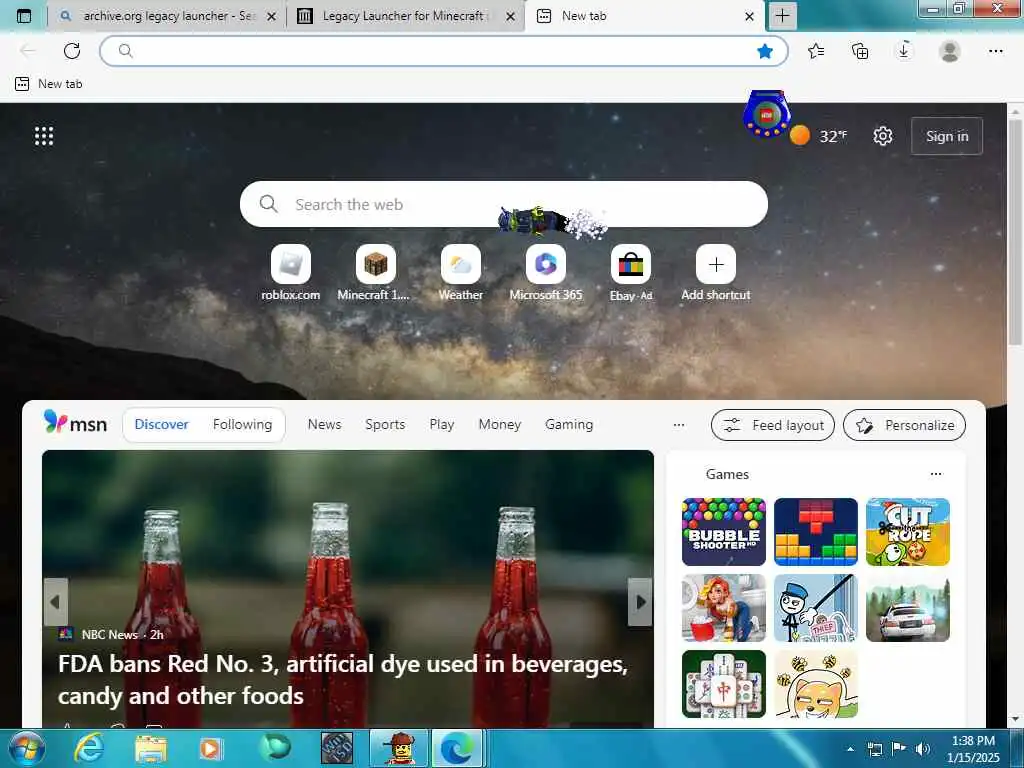
Task: Open the Bubble Shooter game
Action: (x=724, y=532)
